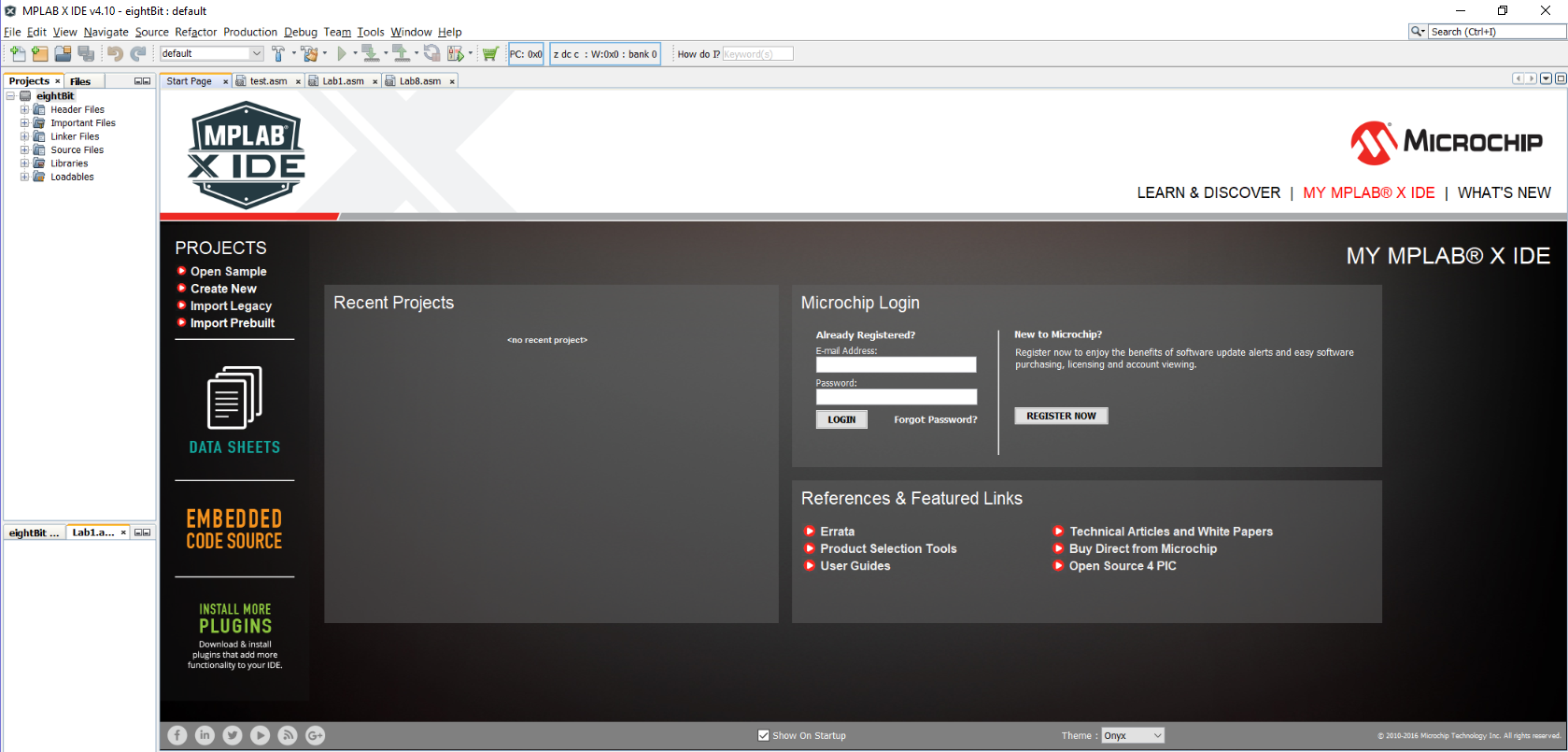Uncheck the Show On Startup checkbox
The image size is (1568, 752).
(x=764, y=735)
